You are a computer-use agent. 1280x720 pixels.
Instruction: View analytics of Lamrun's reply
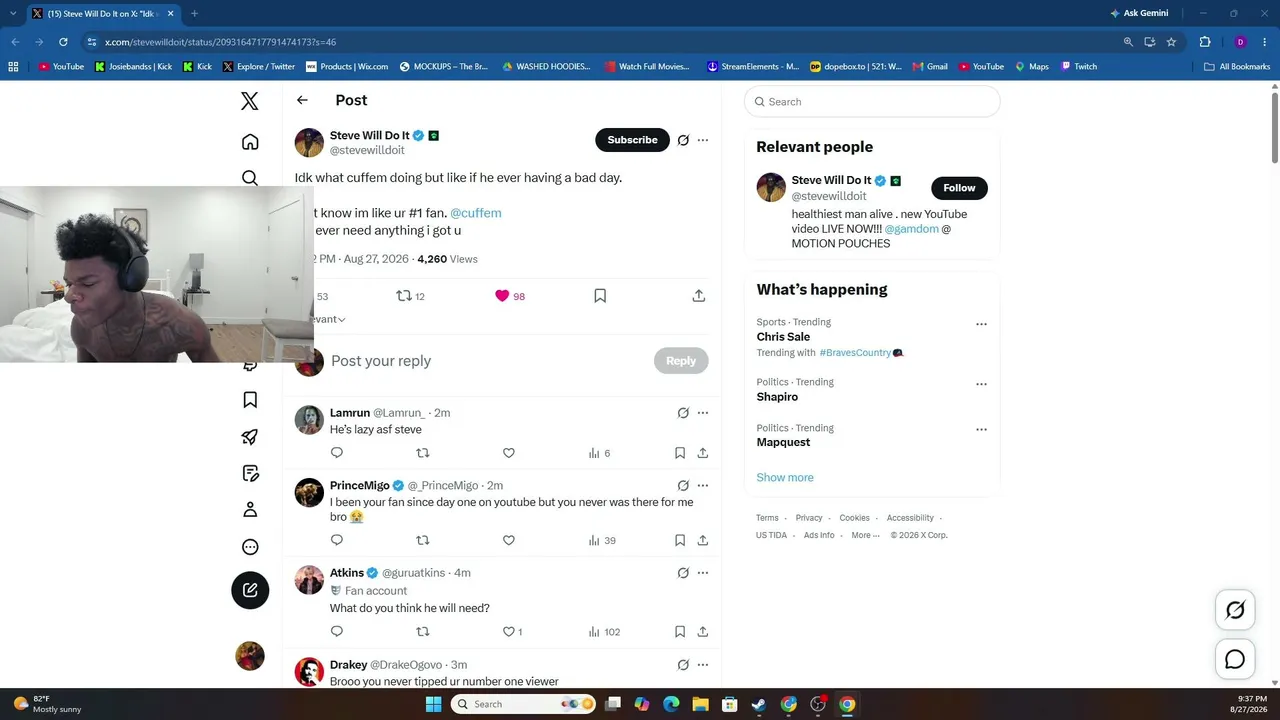599,453
